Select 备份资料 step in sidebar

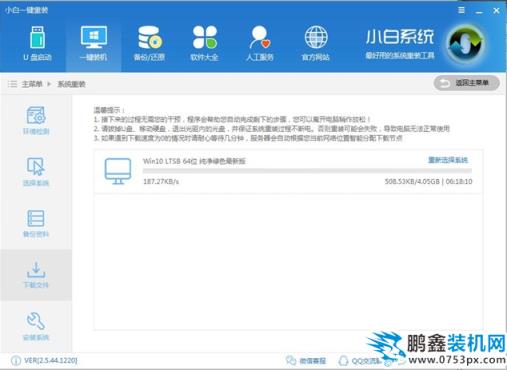[x=36, y=223]
